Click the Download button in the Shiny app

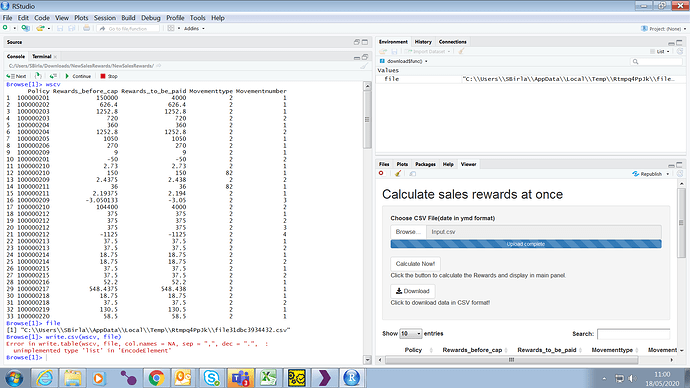tap(413, 291)
